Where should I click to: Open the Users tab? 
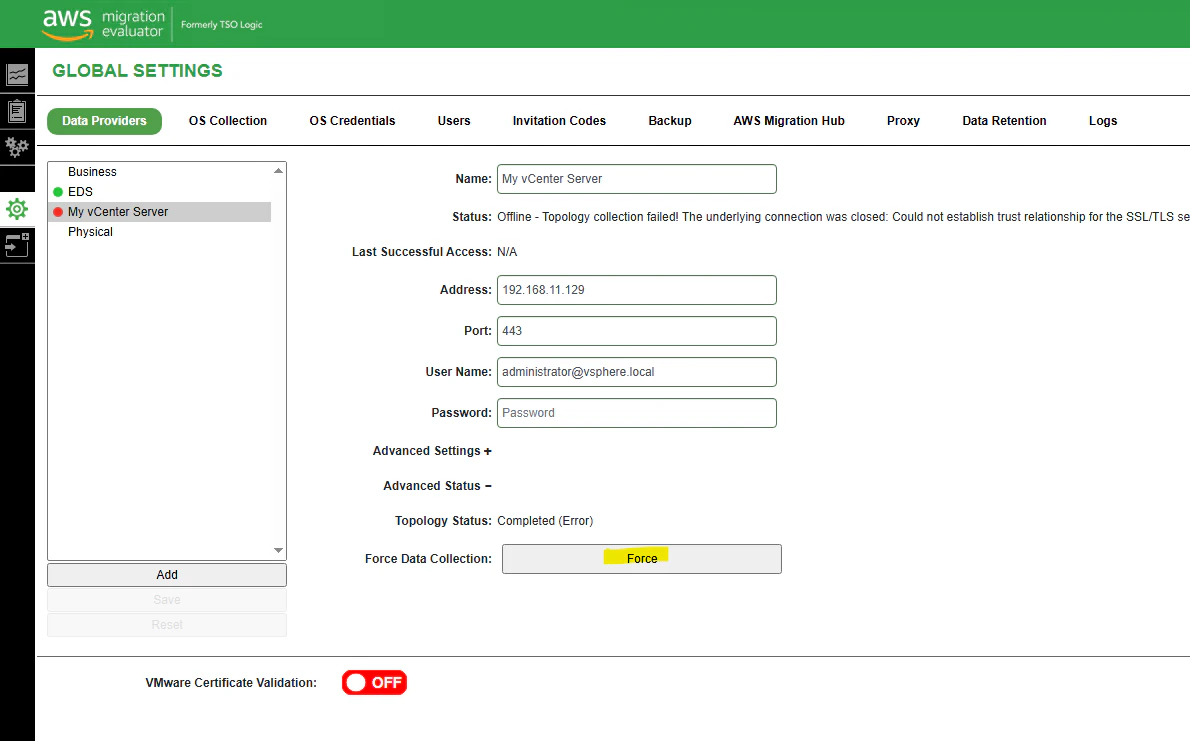(454, 121)
